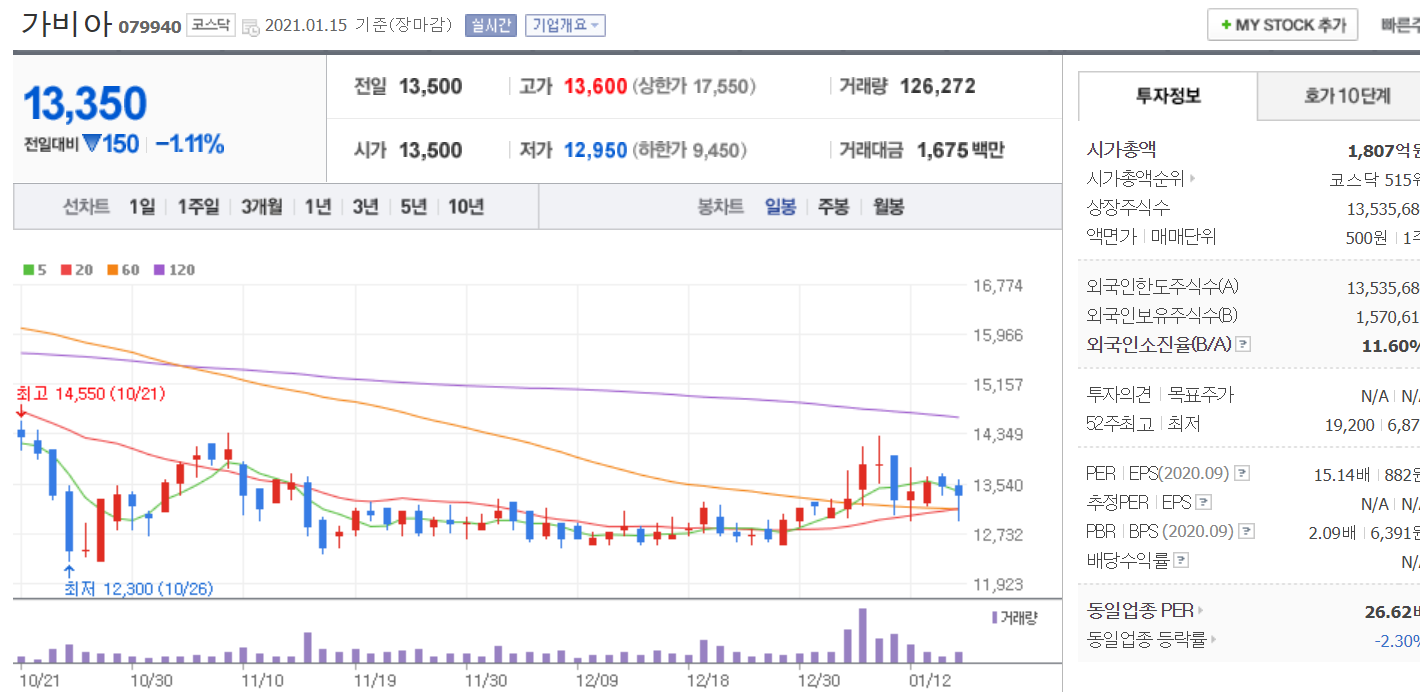Toggle the 실시간 real-time button
The image size is (1420, 692).
490,25
